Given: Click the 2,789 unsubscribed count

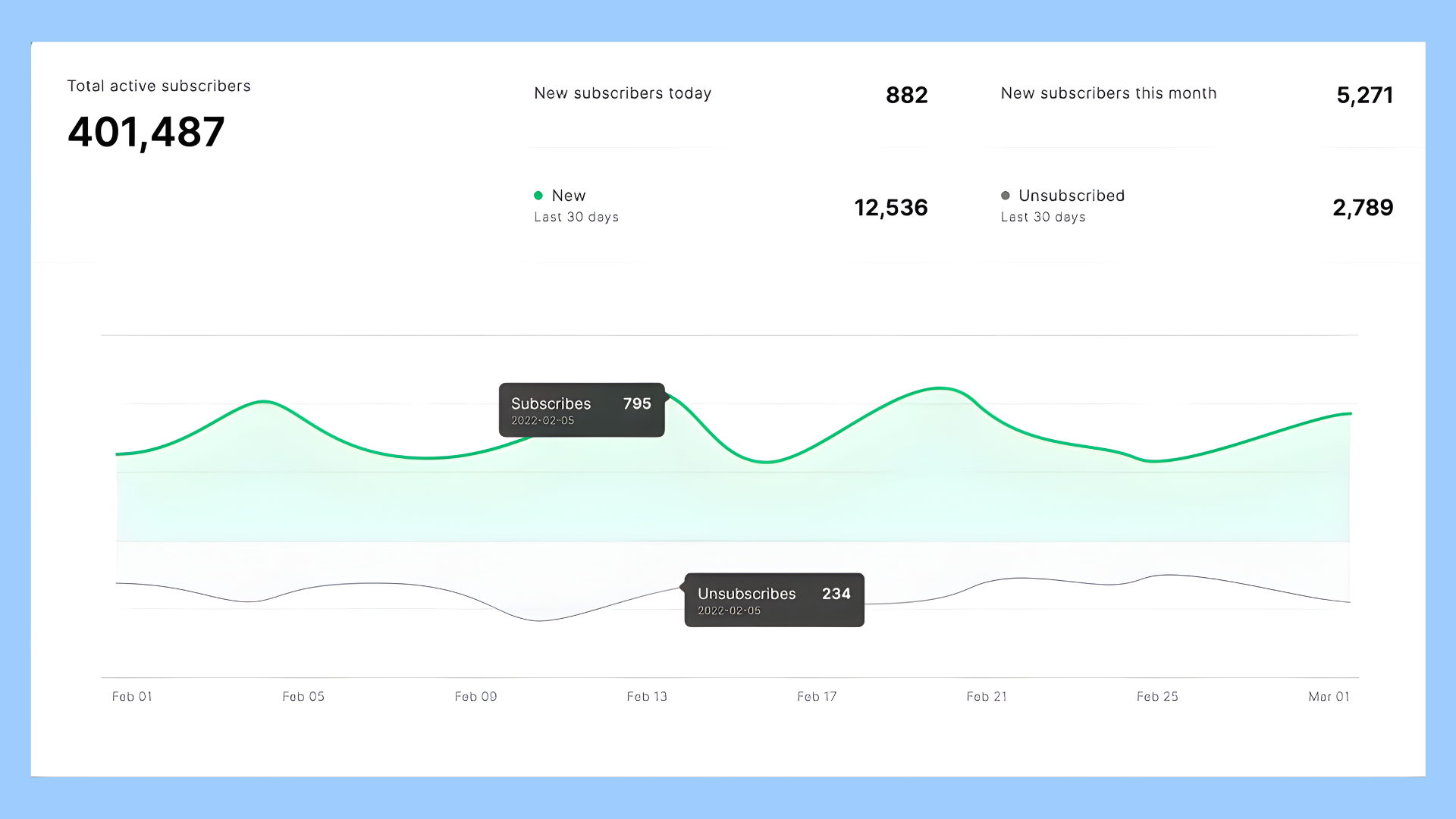Looking at the screenshot, I should 1363,207.
